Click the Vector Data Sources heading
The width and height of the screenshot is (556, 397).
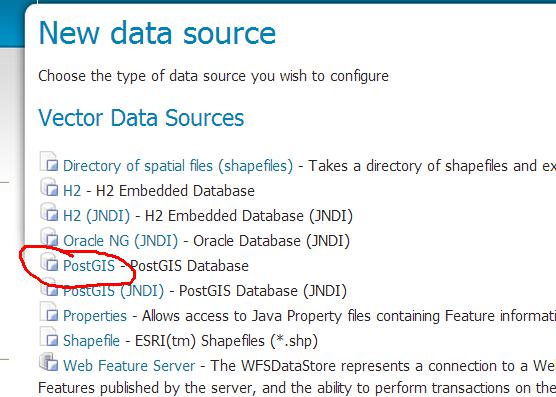point(141,118)
